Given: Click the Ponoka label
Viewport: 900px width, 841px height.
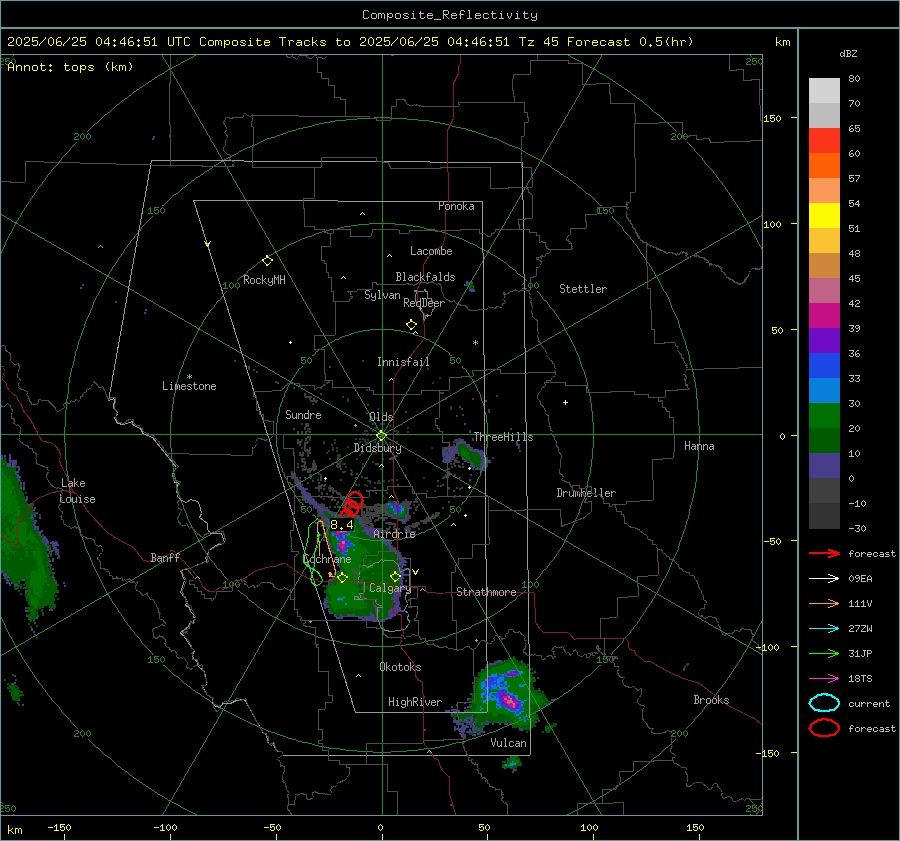Looking at the screenshot, I should (x=456, y=206).
